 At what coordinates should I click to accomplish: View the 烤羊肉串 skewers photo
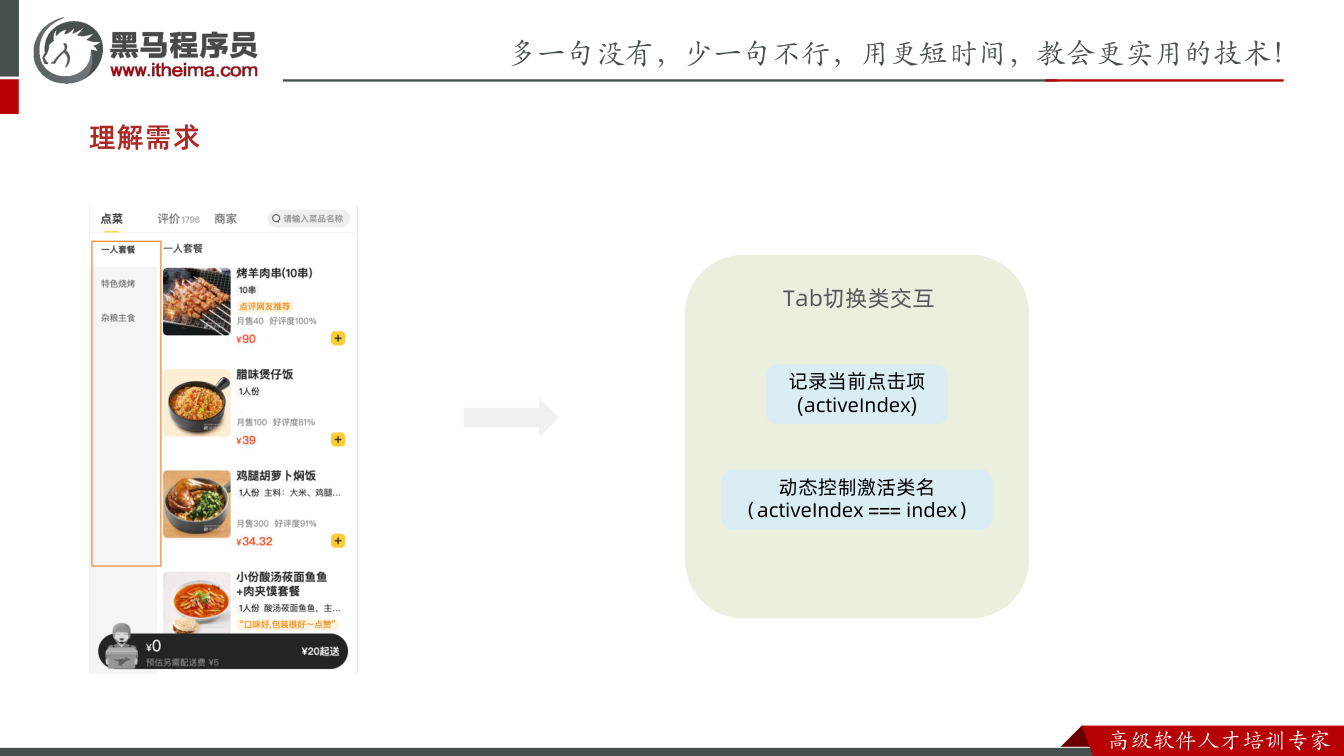point(197,301)
